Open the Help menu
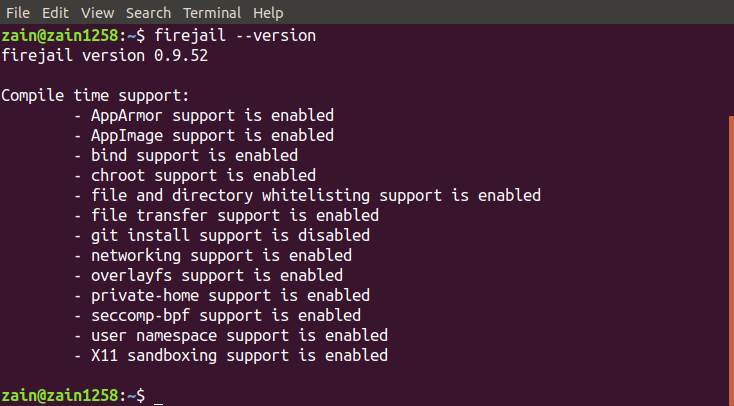The width and height of the screenshot is (734, 406). (x=268, y=13)
